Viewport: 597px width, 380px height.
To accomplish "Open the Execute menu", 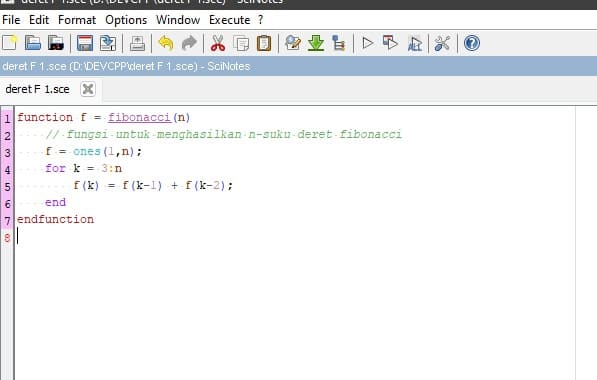I will (x=230, y=20).
